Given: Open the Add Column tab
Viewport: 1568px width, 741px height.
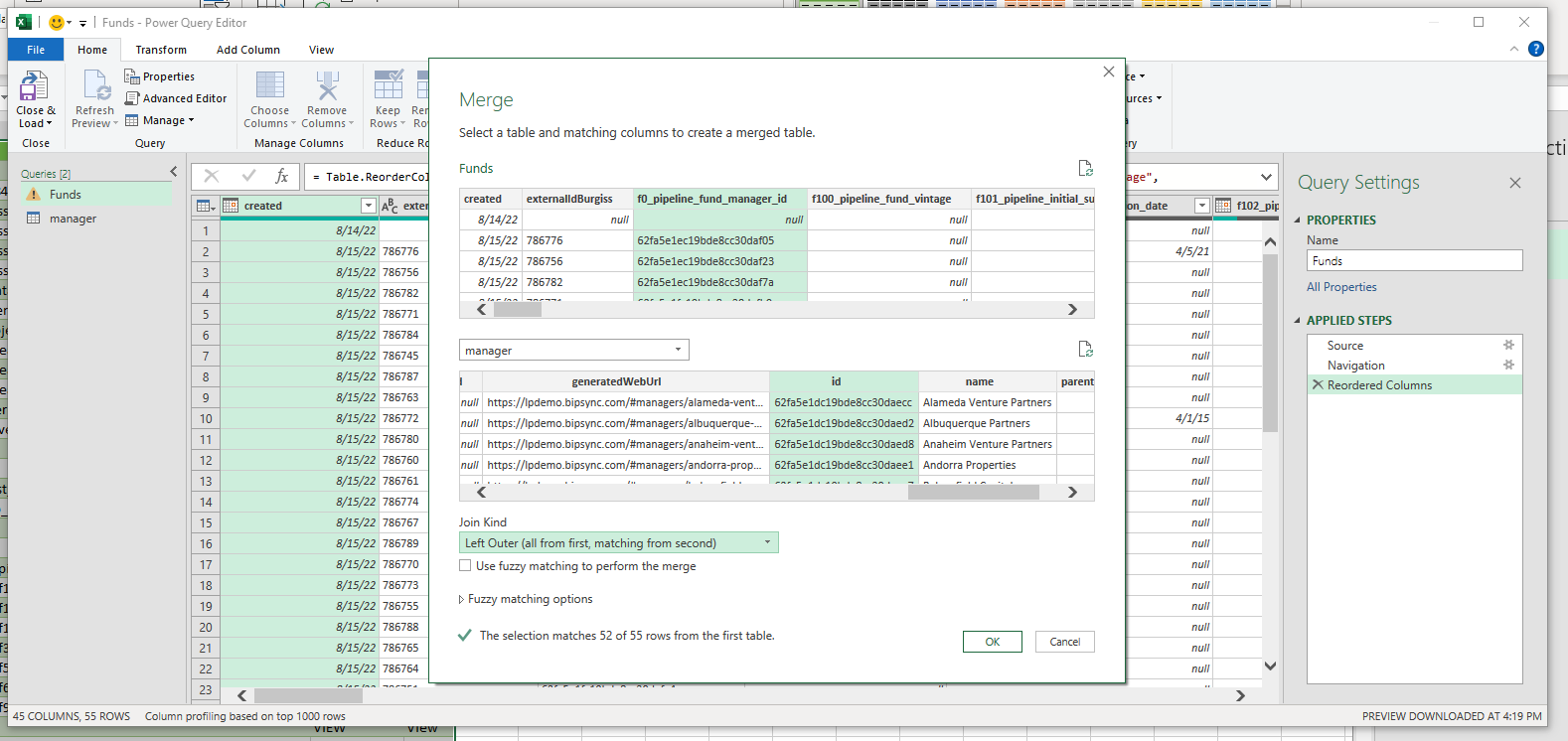Looking at the screenshot, I should (248, 50).
